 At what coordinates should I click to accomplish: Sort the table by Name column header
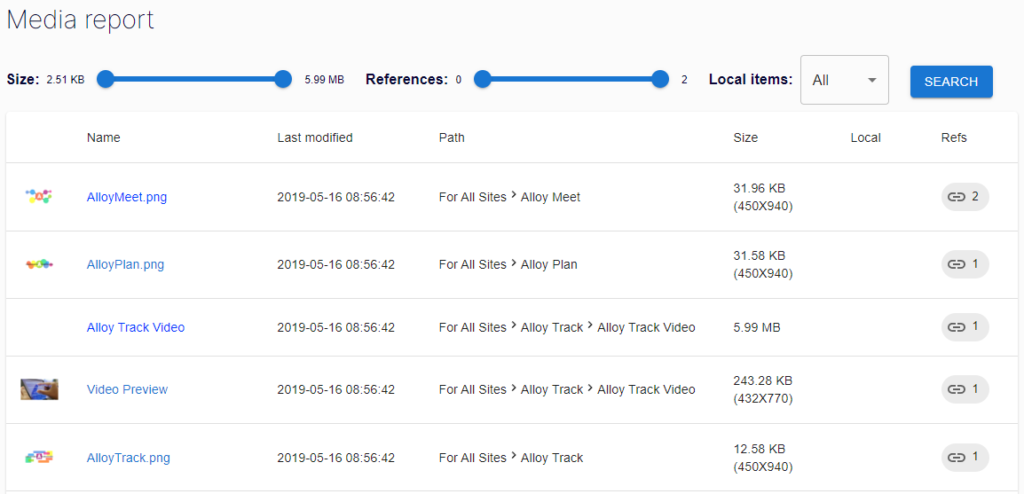(103, 138)
